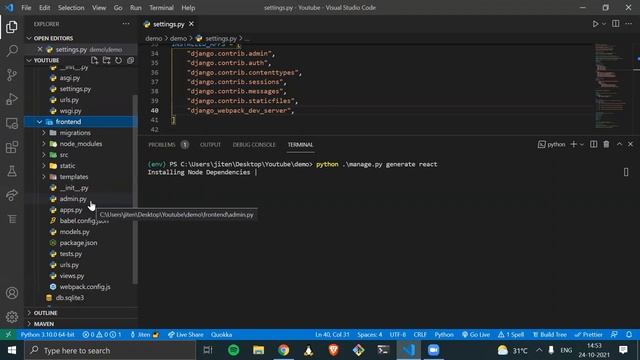Screen dimensions: 640x360
Task: Open the Help menu
Action: 188,8
